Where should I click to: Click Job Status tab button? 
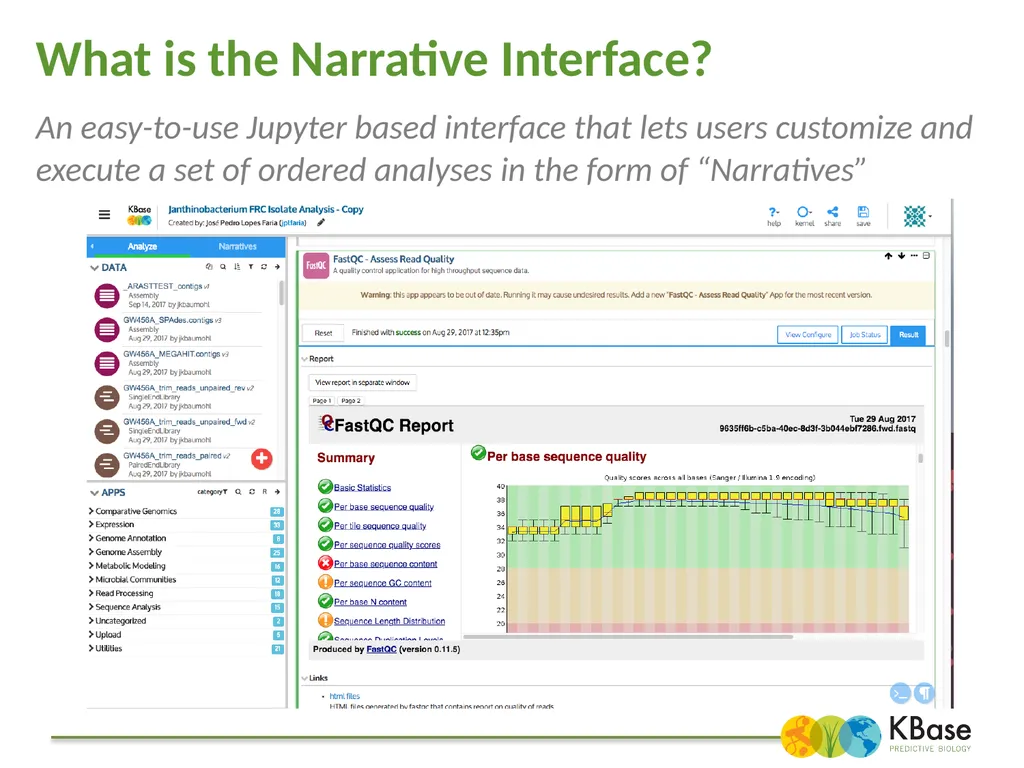(865, 335)
